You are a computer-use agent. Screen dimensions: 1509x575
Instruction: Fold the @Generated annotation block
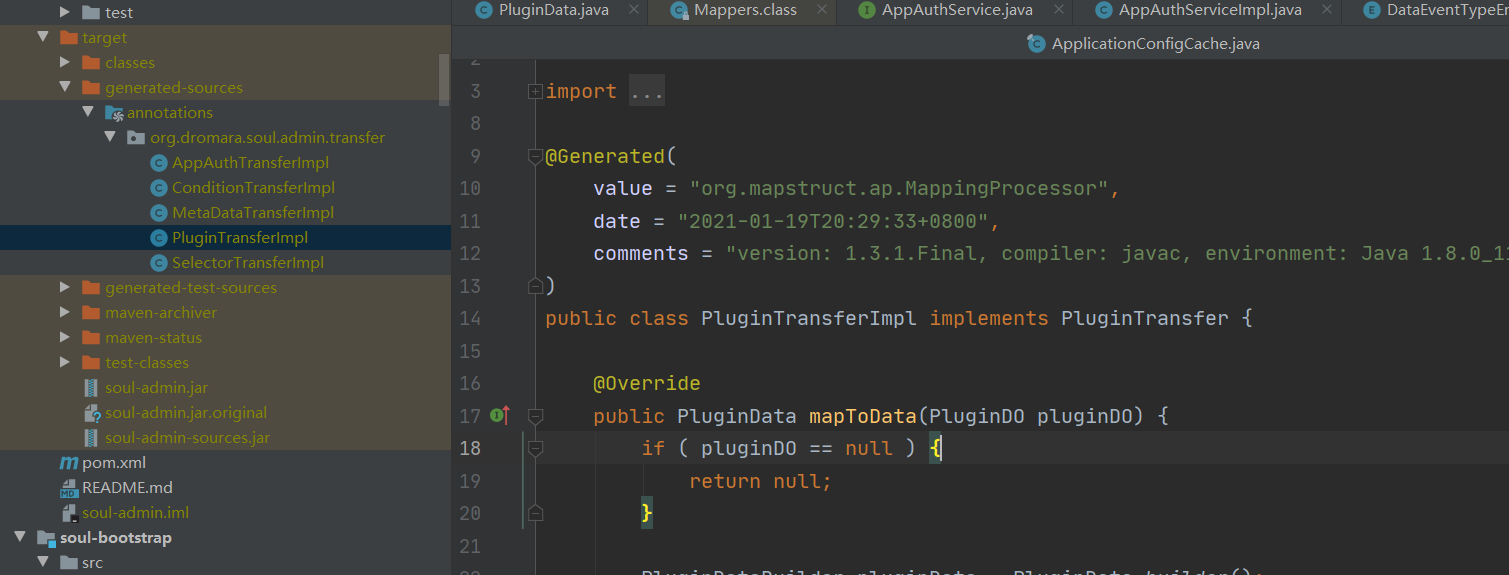click(x=535, y=156)
